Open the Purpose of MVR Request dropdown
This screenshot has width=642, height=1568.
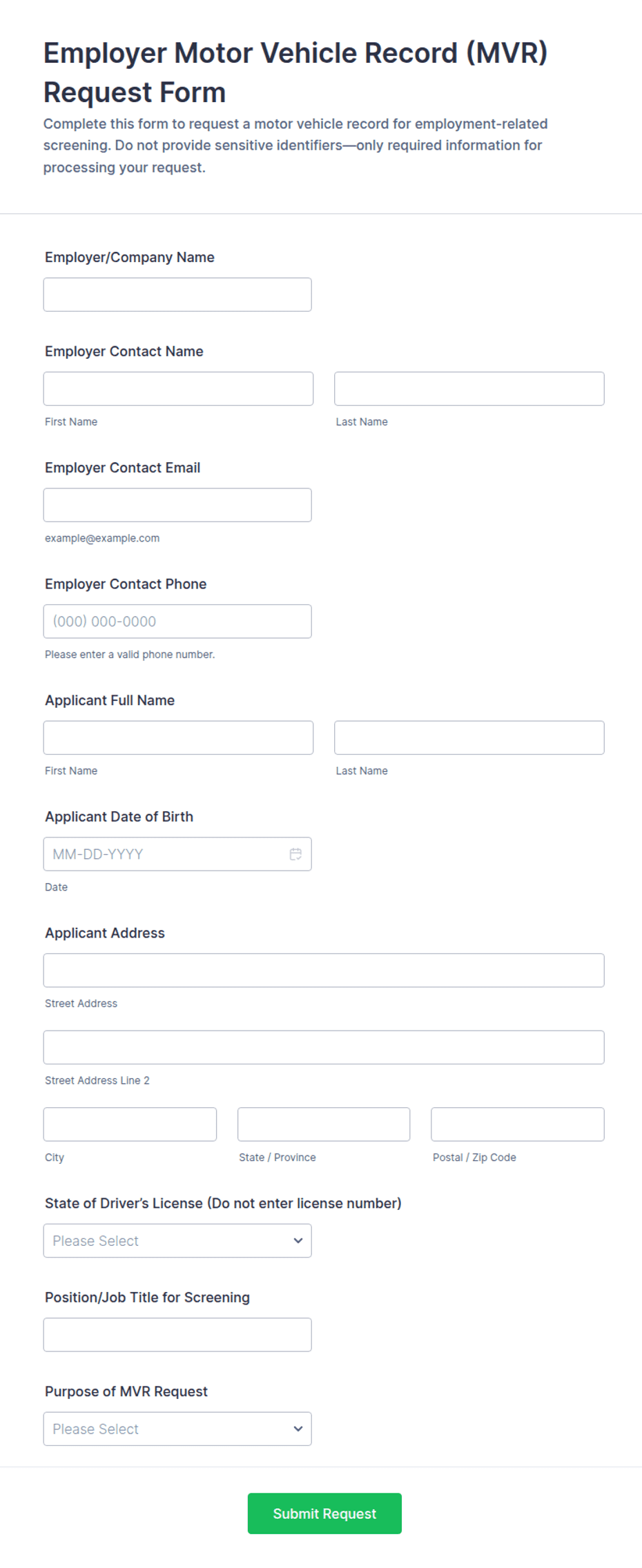click(x=177, y=1429)
